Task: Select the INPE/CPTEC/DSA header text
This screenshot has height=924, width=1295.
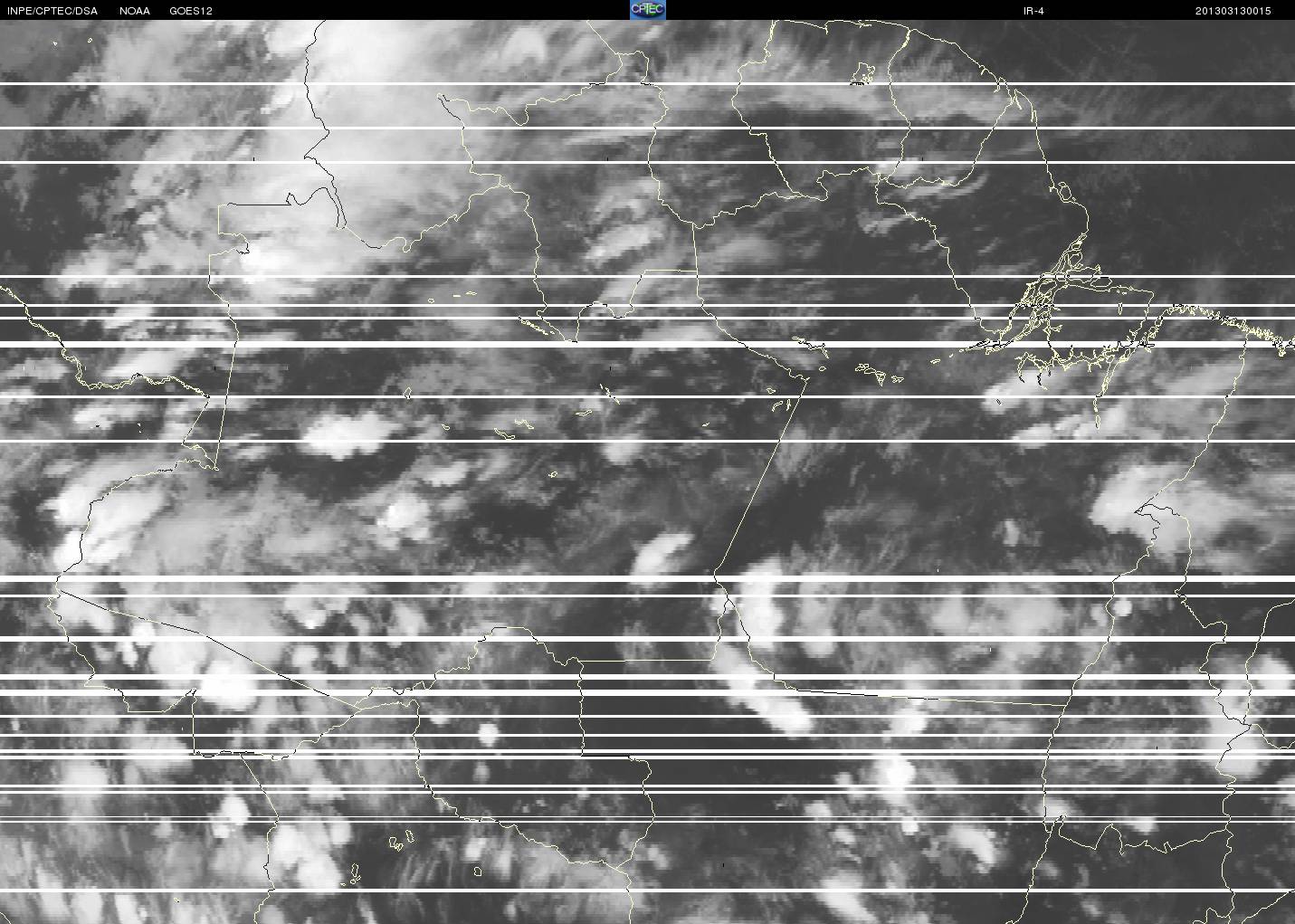Action: 52,11
